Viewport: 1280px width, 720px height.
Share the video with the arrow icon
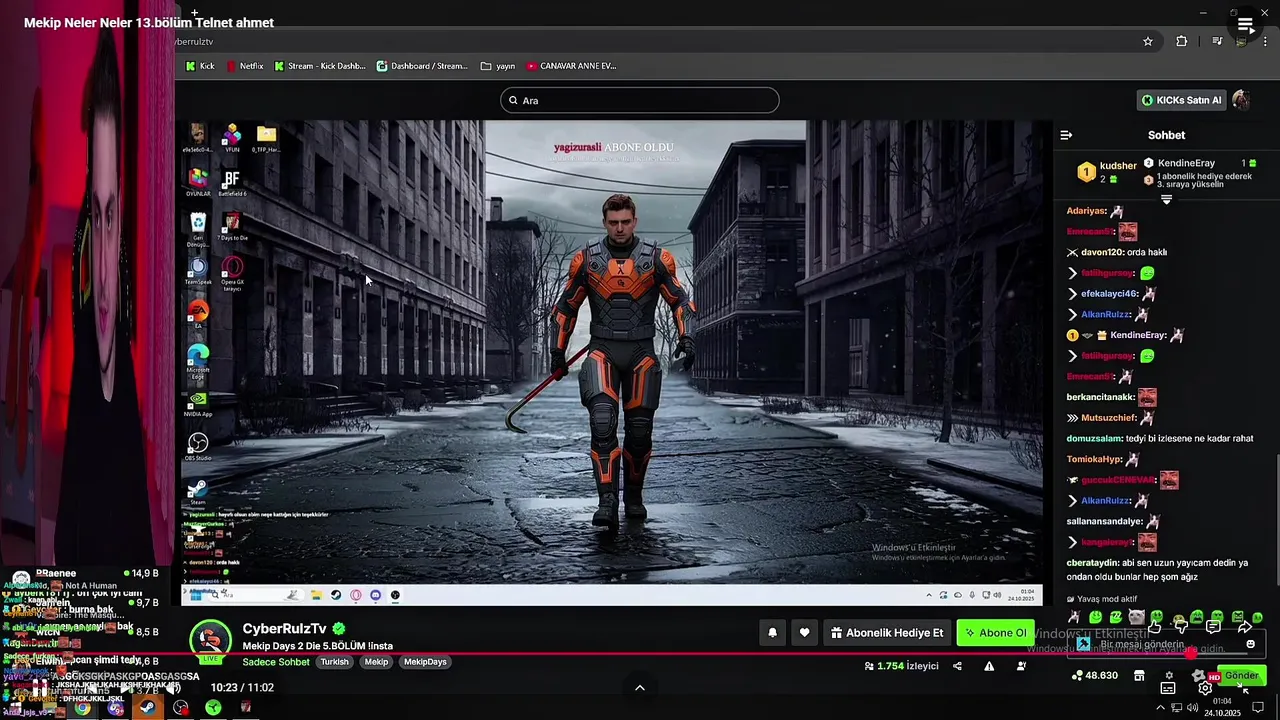pyautogui.click(x=1245, y=627)
